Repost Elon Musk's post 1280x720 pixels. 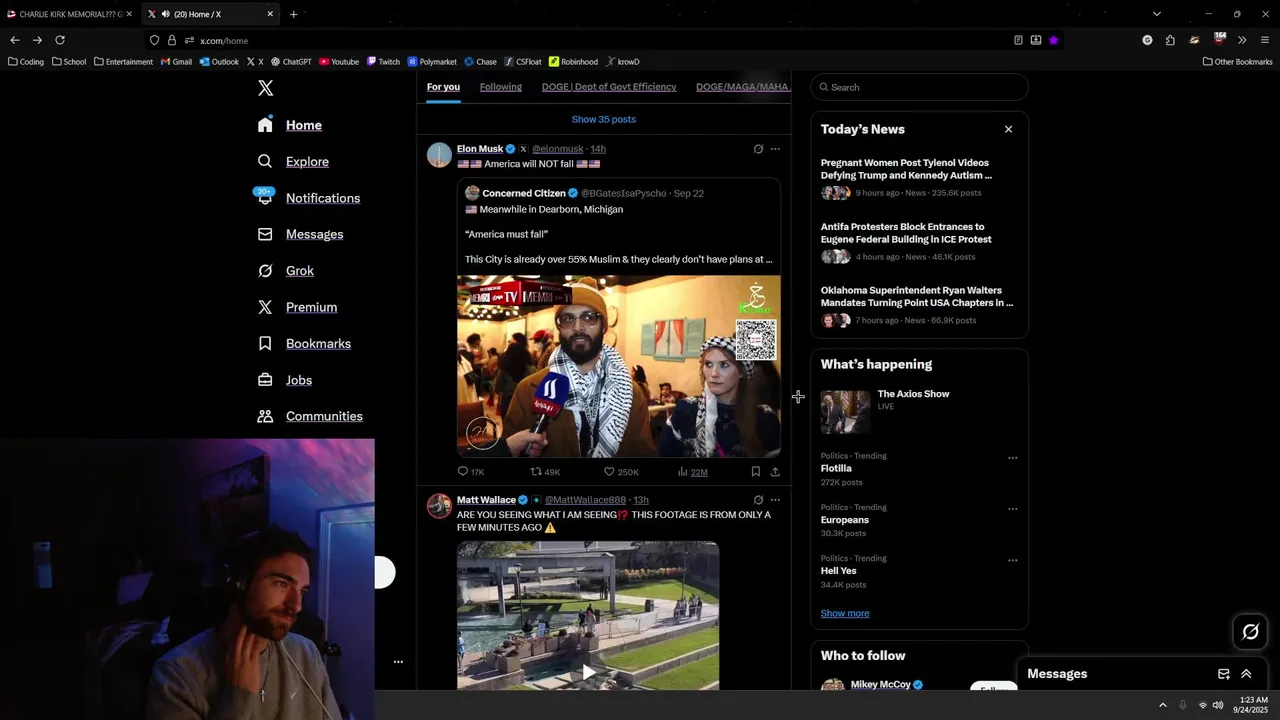pos(545,472)
